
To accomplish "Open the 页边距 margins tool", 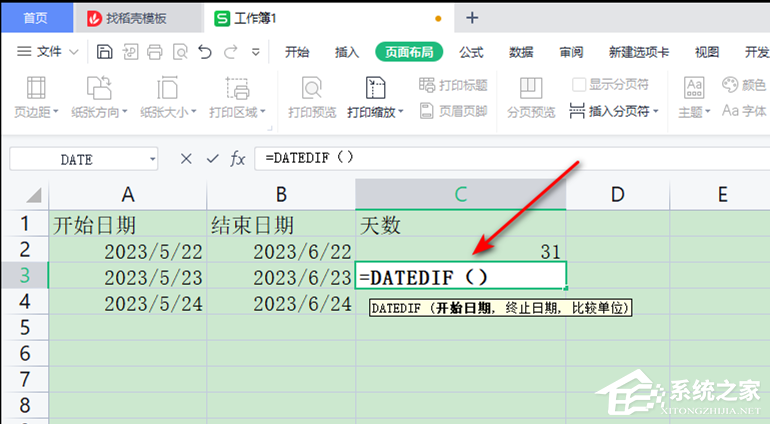I will pyautogui.click(x=36, y=98).
